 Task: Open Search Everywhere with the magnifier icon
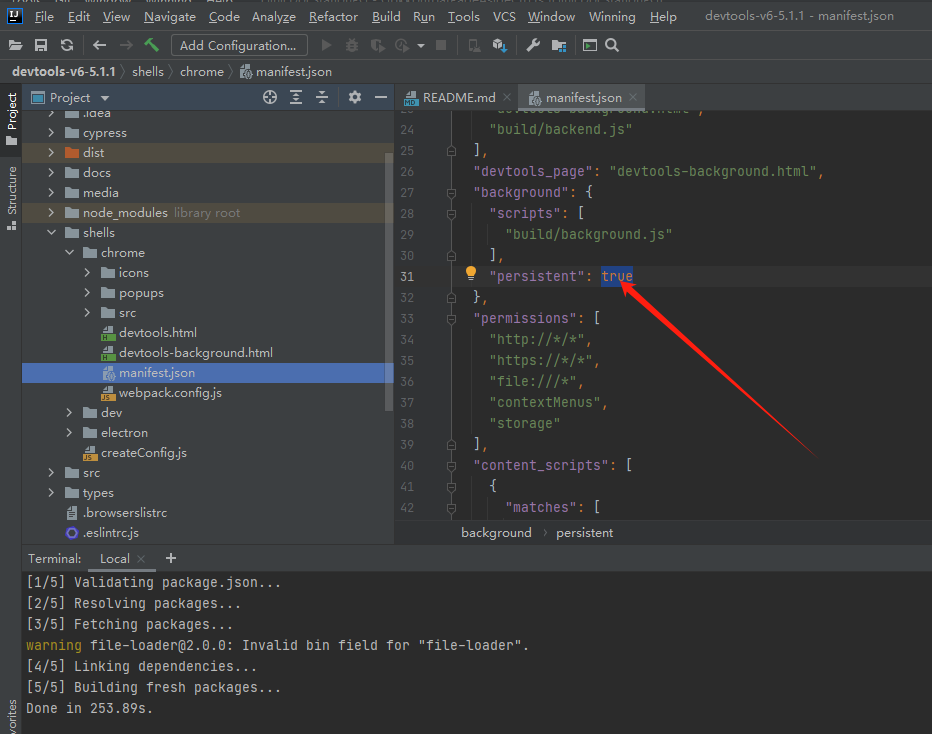(614, 45)
